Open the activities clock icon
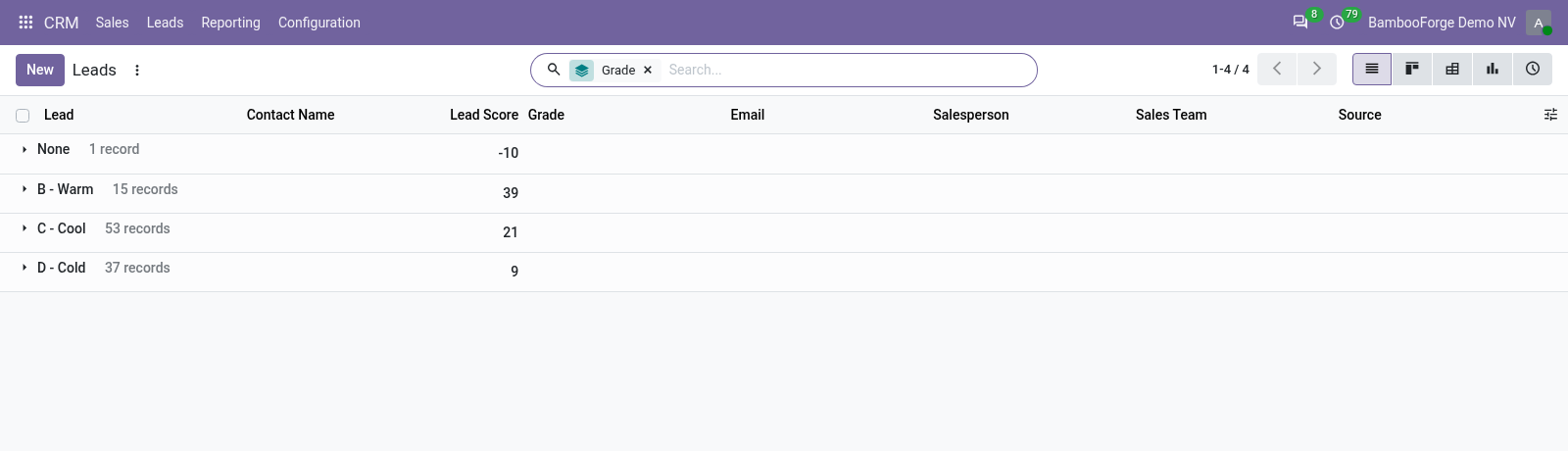Image resolution: width=1568 pixels, height=451 pixels. (x=1337, y=23)
